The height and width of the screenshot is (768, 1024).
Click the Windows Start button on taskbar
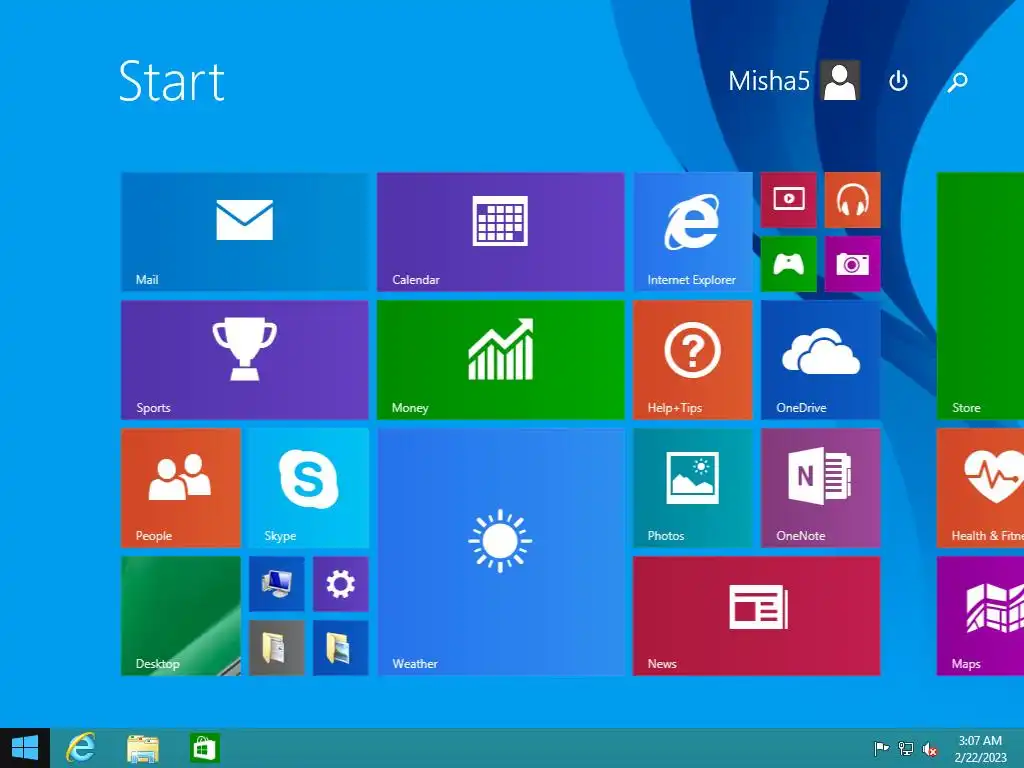click(x=25, y=748)
